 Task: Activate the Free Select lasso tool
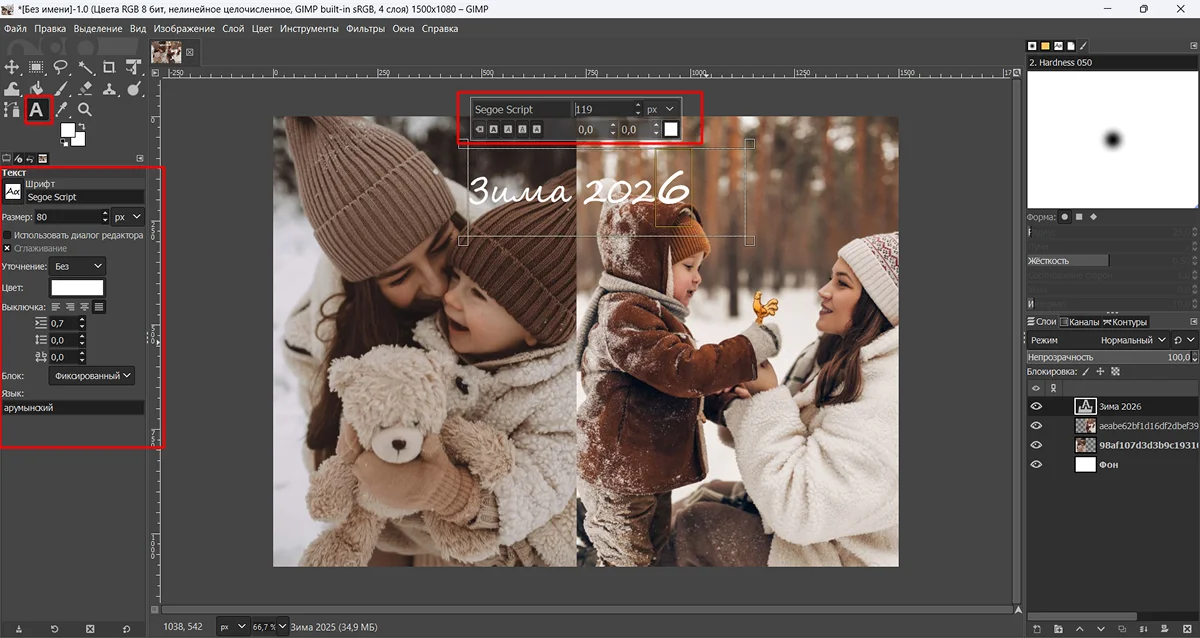click(x=60, y=67)
